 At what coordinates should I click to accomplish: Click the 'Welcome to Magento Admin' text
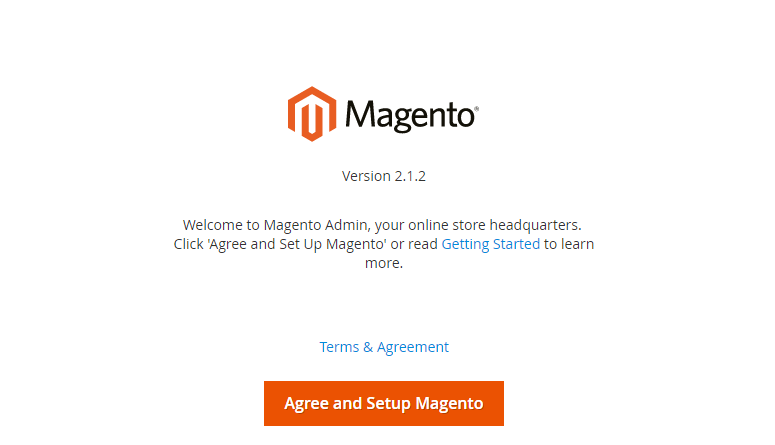tap(275, 225)
